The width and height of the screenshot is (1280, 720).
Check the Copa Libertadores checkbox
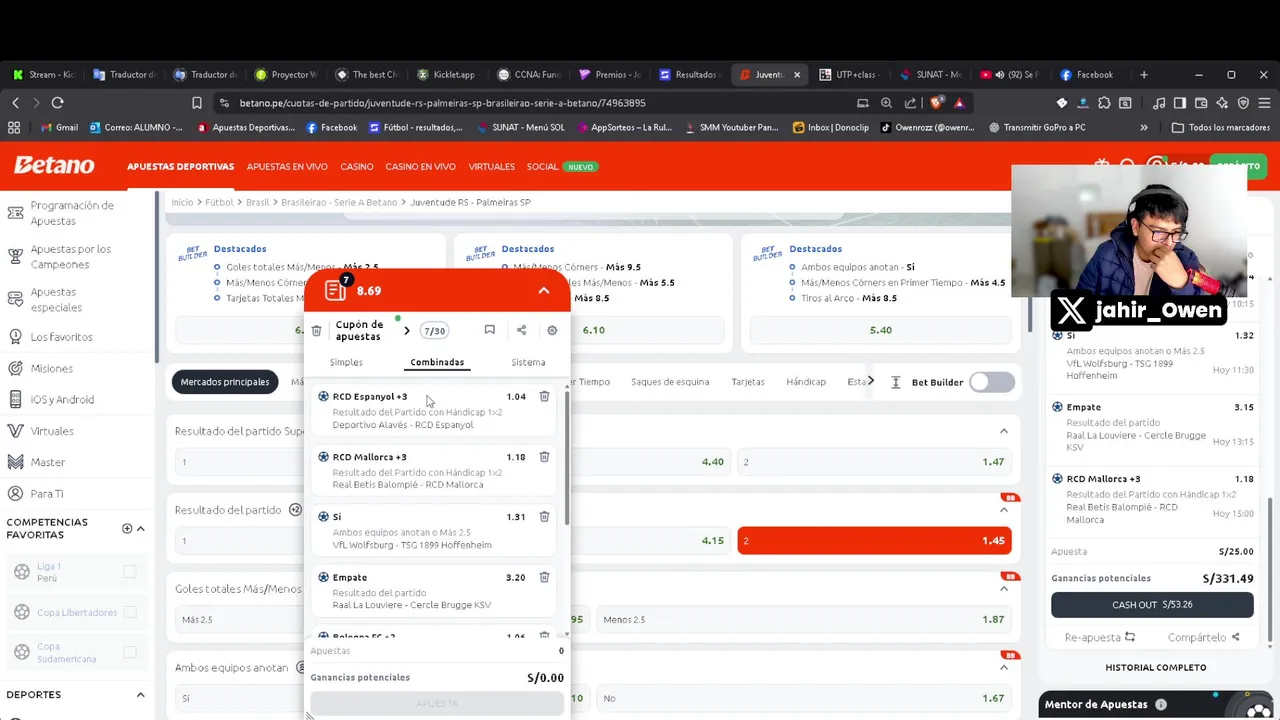130,613
